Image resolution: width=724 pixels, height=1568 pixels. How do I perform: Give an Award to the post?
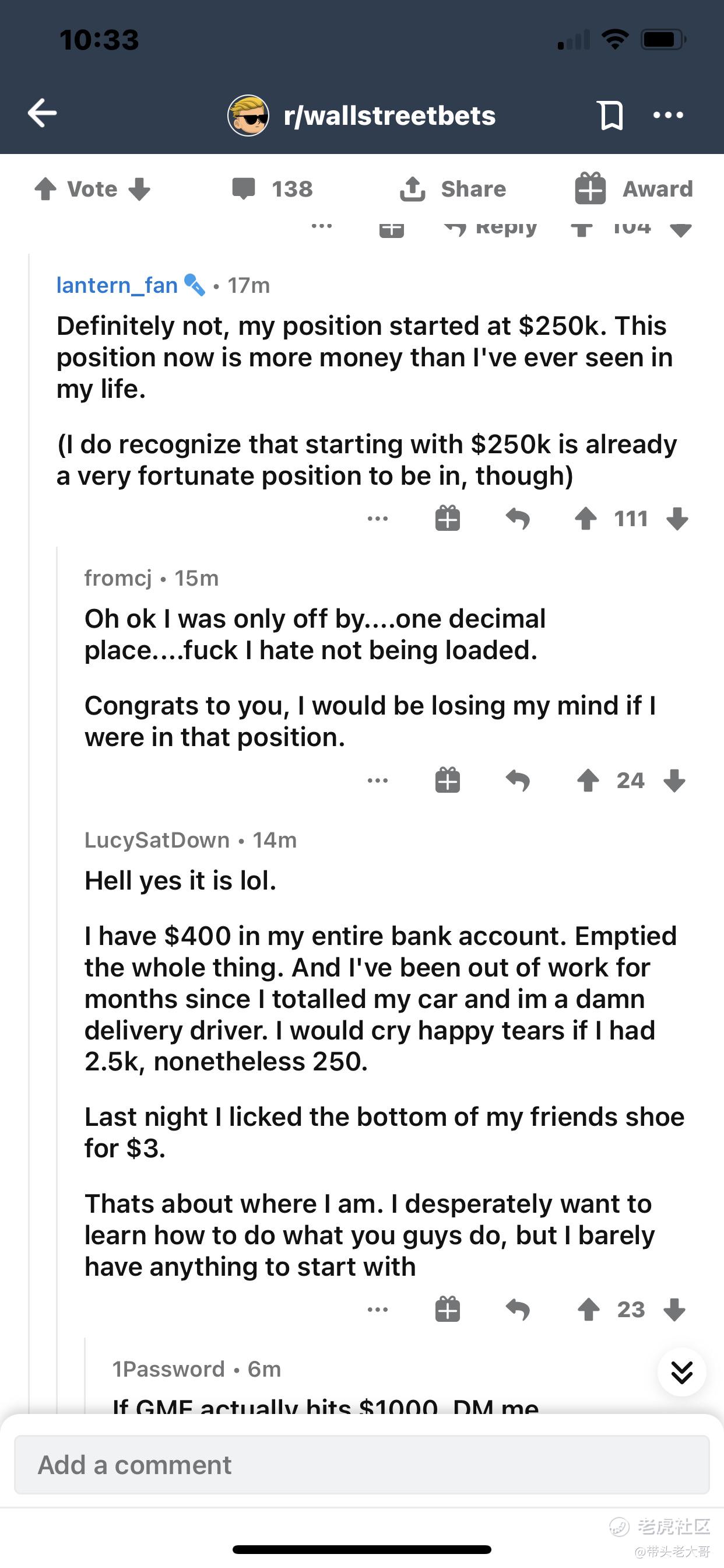click(633, 190)
